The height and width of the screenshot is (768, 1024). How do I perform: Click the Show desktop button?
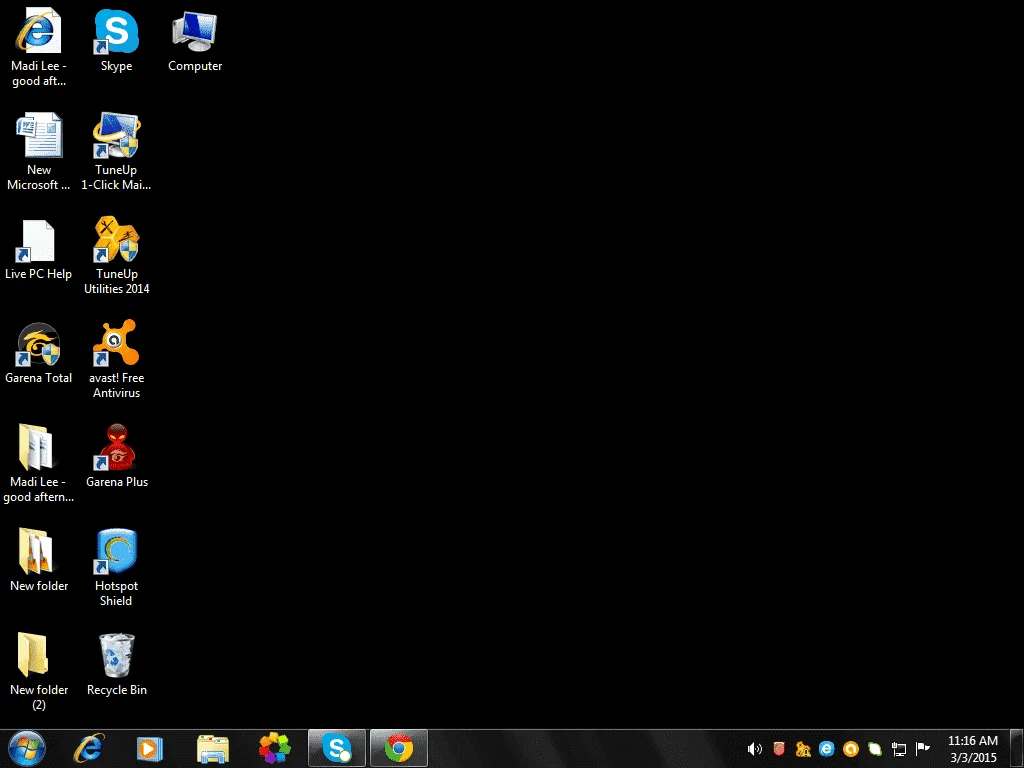coord(1017,749)
